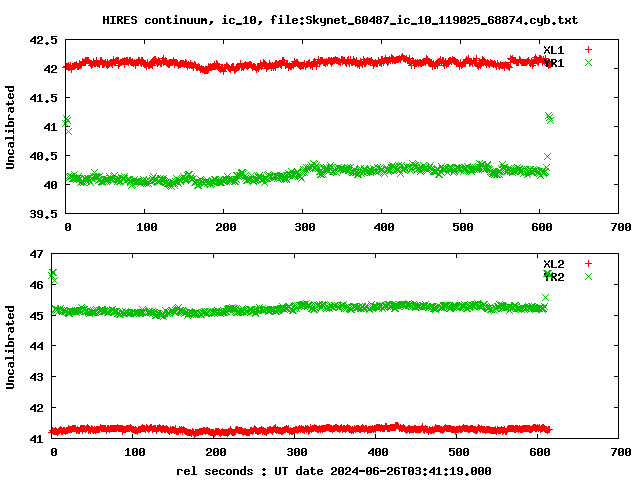
Task: Click the top plot's Uncalibrated axis label
Action: [10, 127]
